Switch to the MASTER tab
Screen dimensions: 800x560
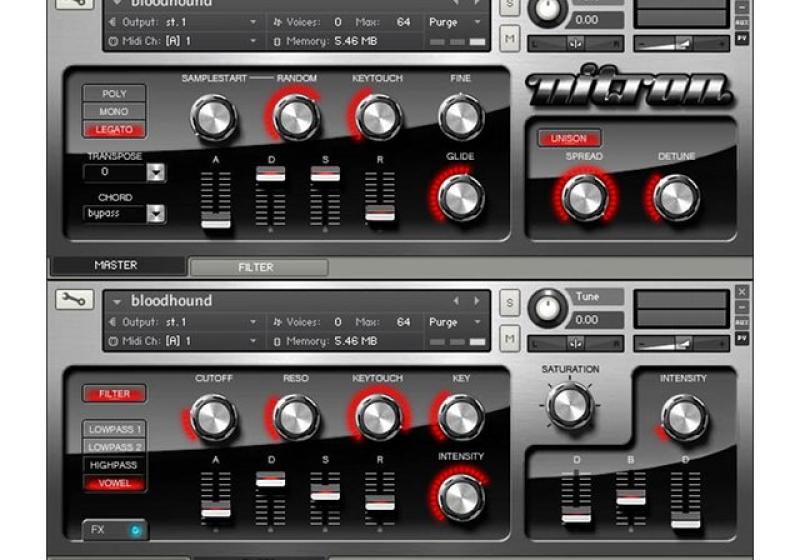click(117, 265)
